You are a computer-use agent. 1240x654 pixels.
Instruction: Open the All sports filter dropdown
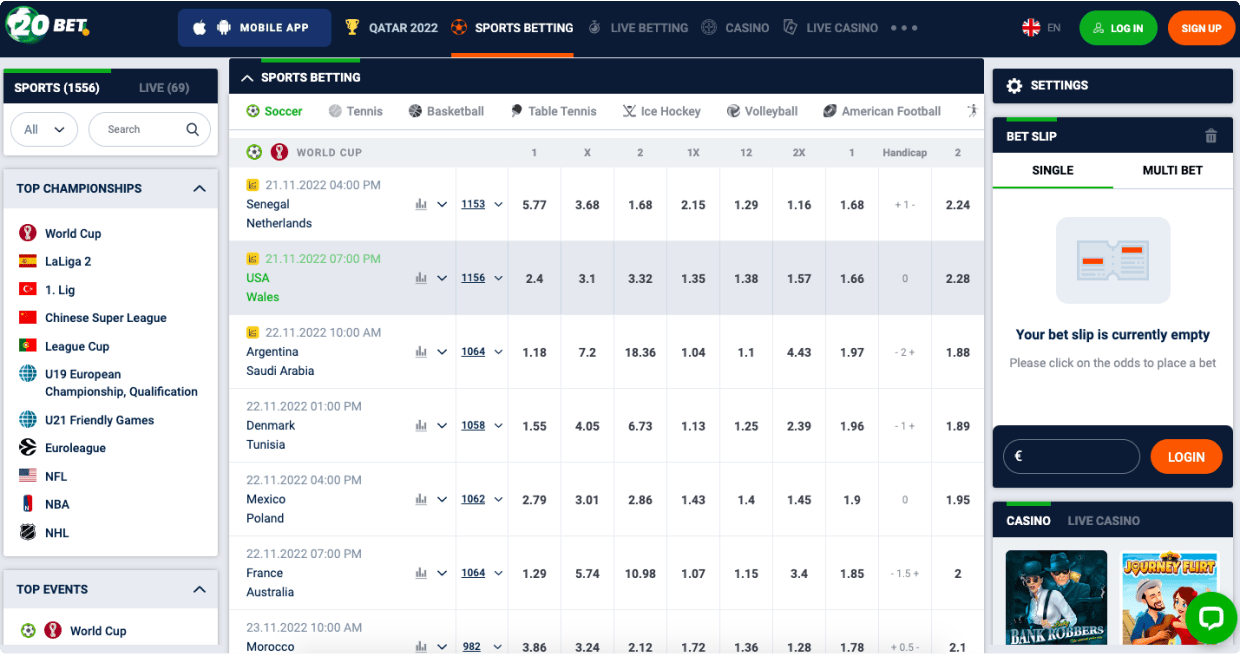(44, 129)
